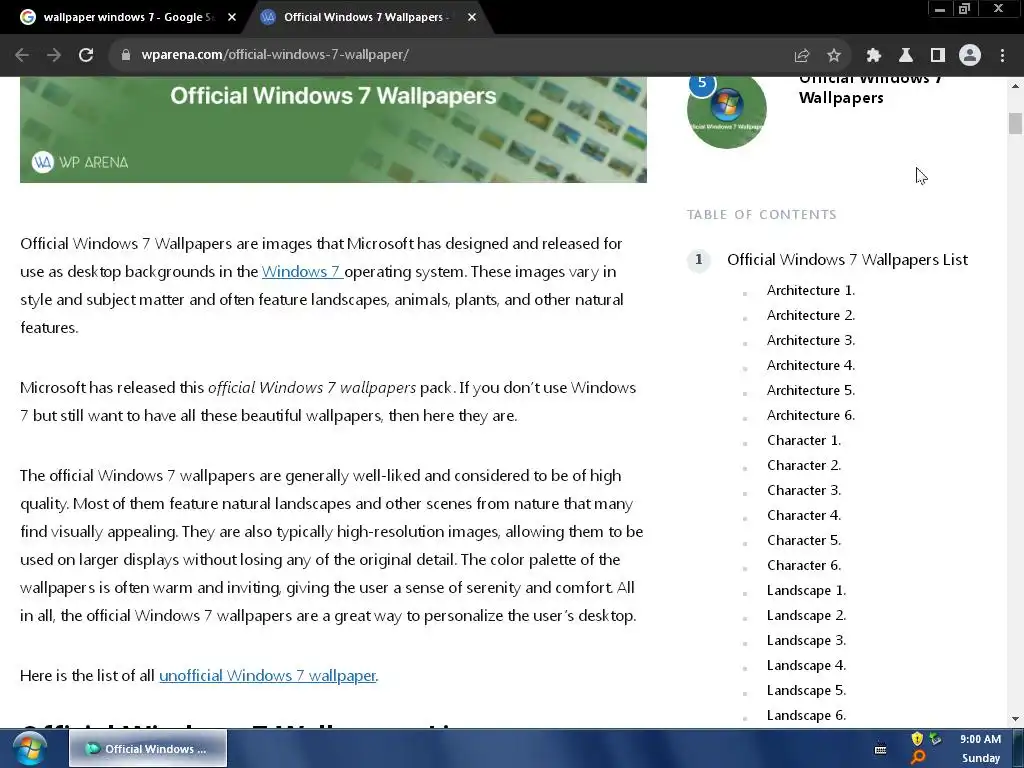The height and width of the screenshot is (768, 1024).
Task: Reload the wparena page
Action: pyautogui.click(x=86, y=55)
